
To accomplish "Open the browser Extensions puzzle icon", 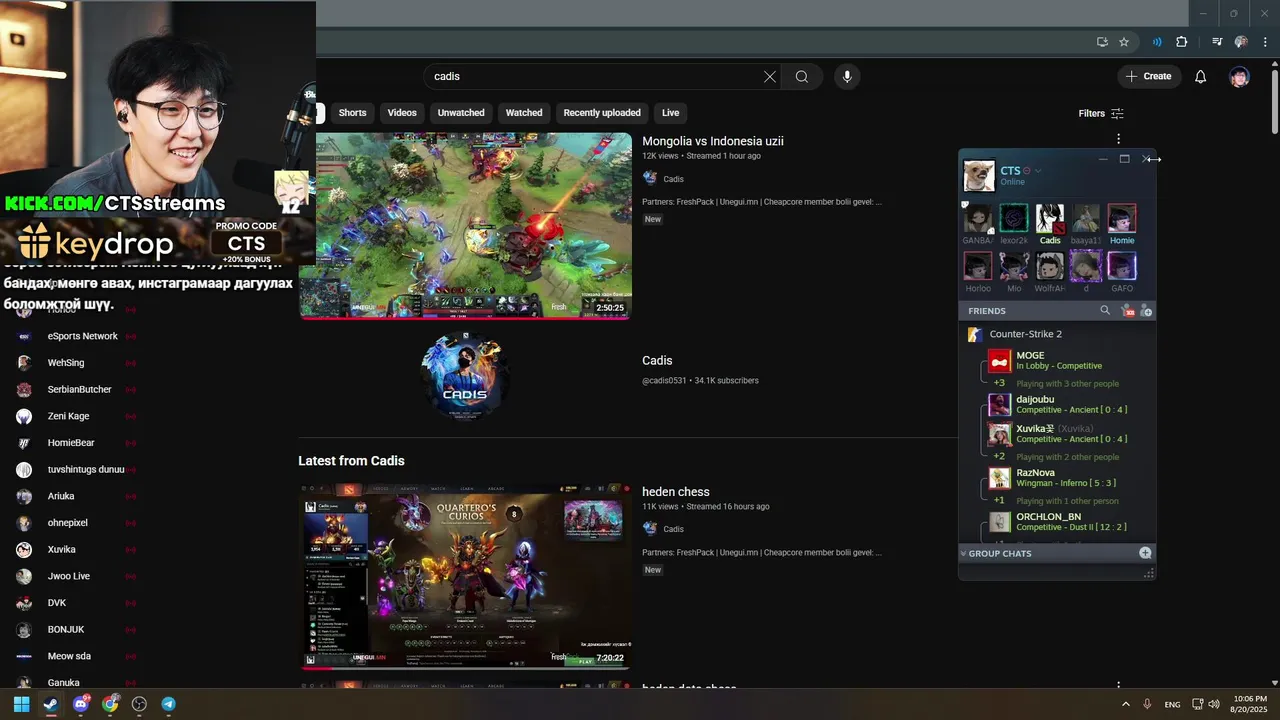I will [1182, 42].
